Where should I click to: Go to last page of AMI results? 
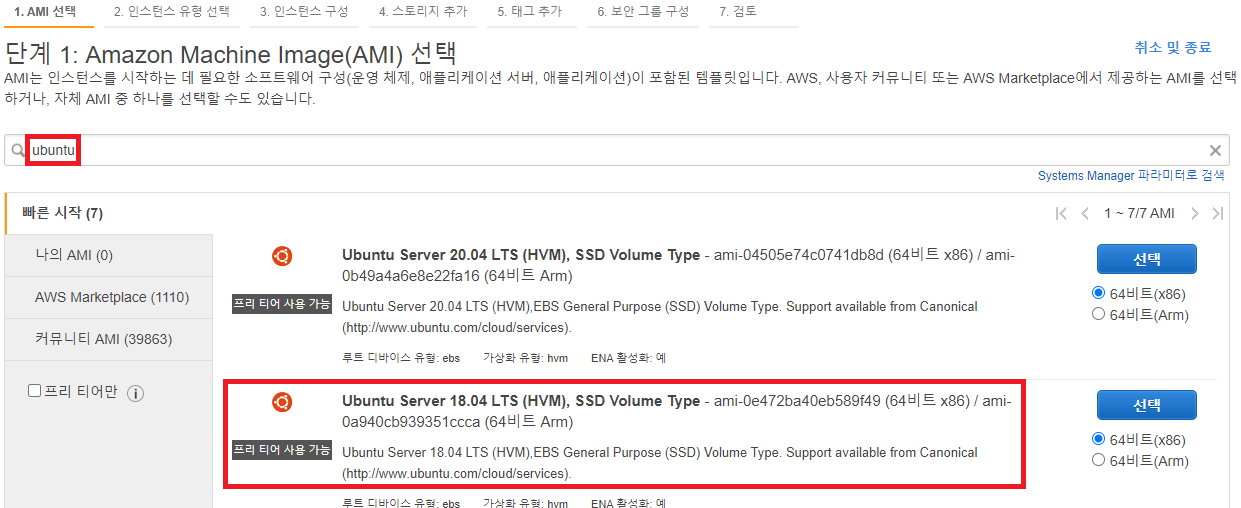point(1217,213)
